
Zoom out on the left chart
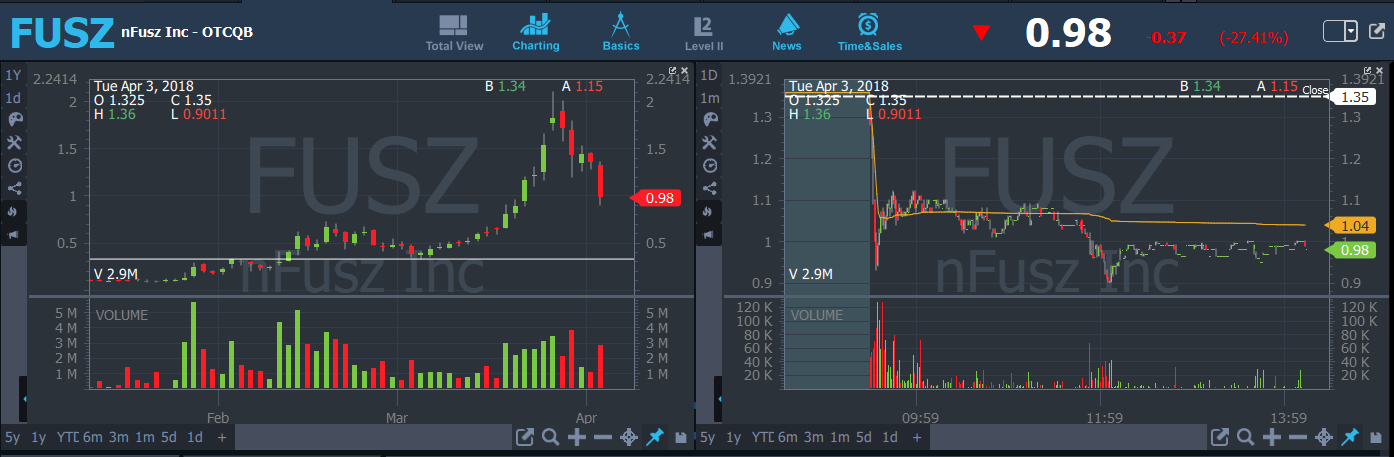tap(602, 437)
